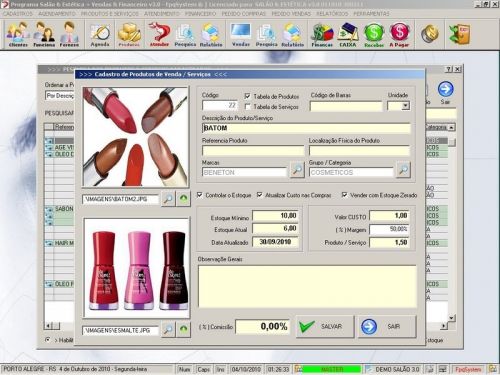Open the PEDIDO COMPRAS menu
500x375 pixels.
(x=244, y=14)
